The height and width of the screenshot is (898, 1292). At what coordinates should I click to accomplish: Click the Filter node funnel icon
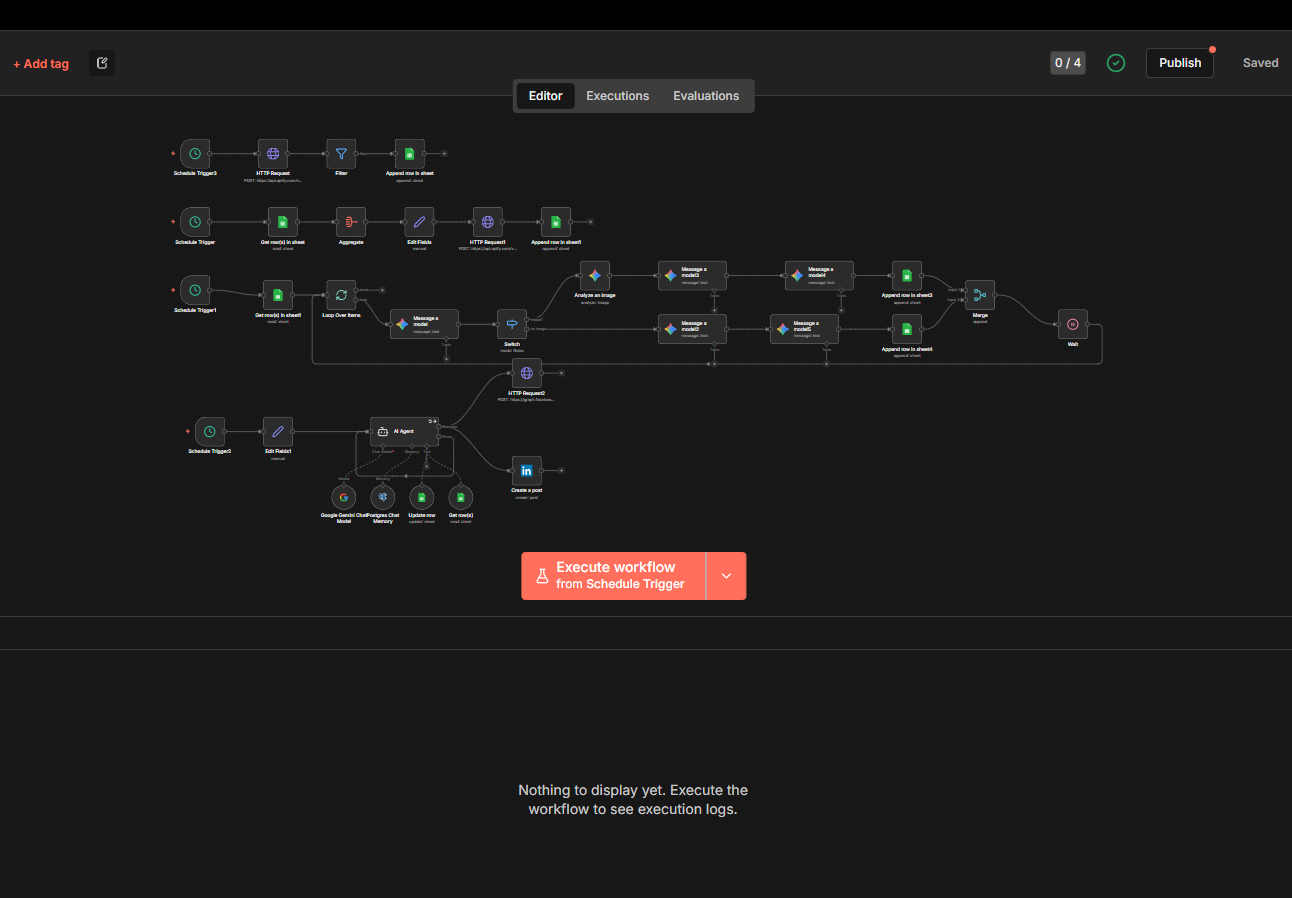tap(341, 154)
